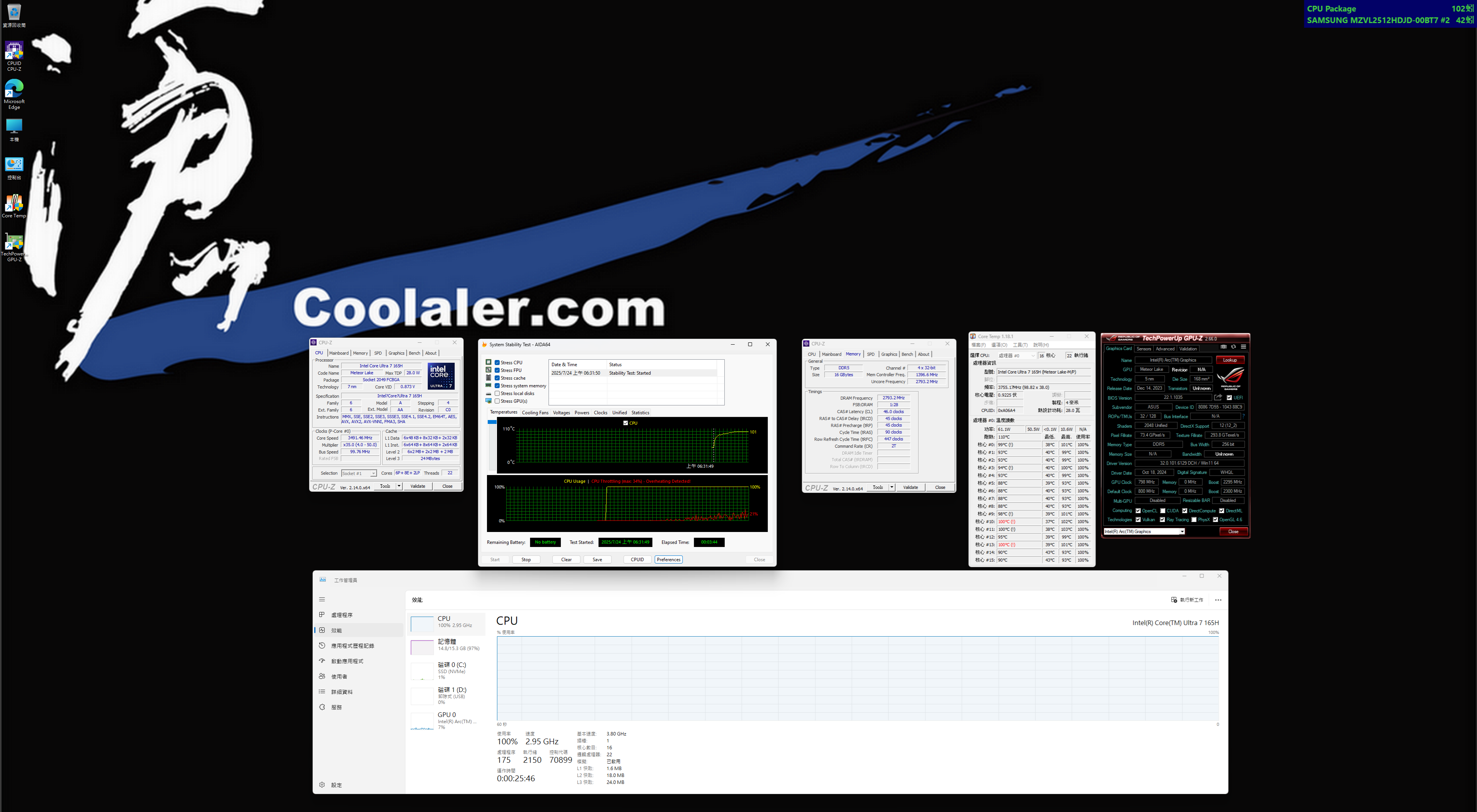Open the Socket #1 selection dropdown in CPU-Z
The height and width of the screenshot is (812, 1477).
tap(359, 474)
